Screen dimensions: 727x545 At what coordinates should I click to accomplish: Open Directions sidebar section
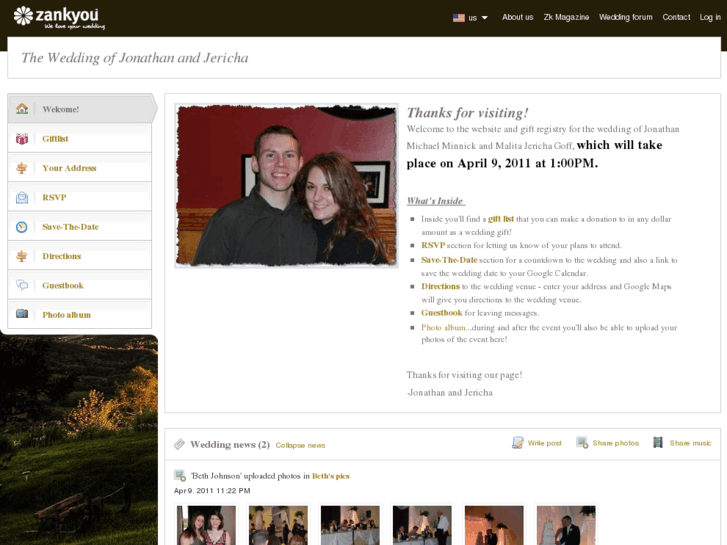(x=79, y=256)
